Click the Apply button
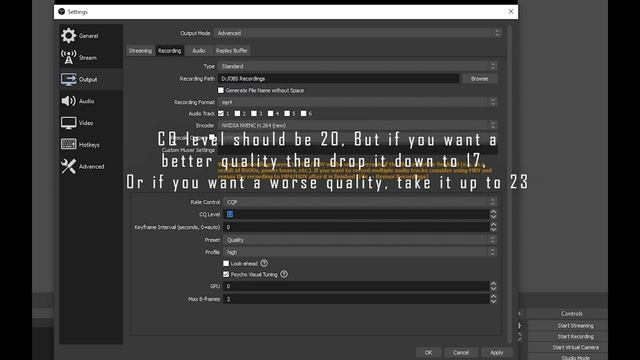The height and width of the screenshot is (360, 640). pyautogui.click(x=496, y=352)
